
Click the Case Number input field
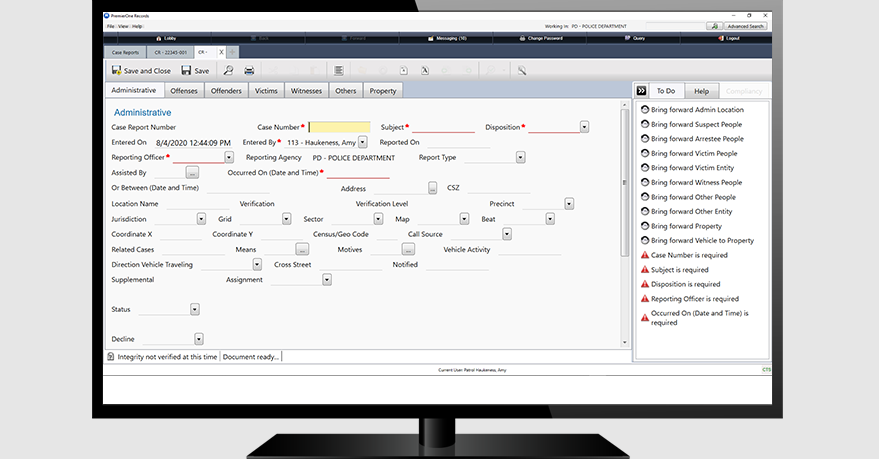pyautogui.click(x=340, y=127)
